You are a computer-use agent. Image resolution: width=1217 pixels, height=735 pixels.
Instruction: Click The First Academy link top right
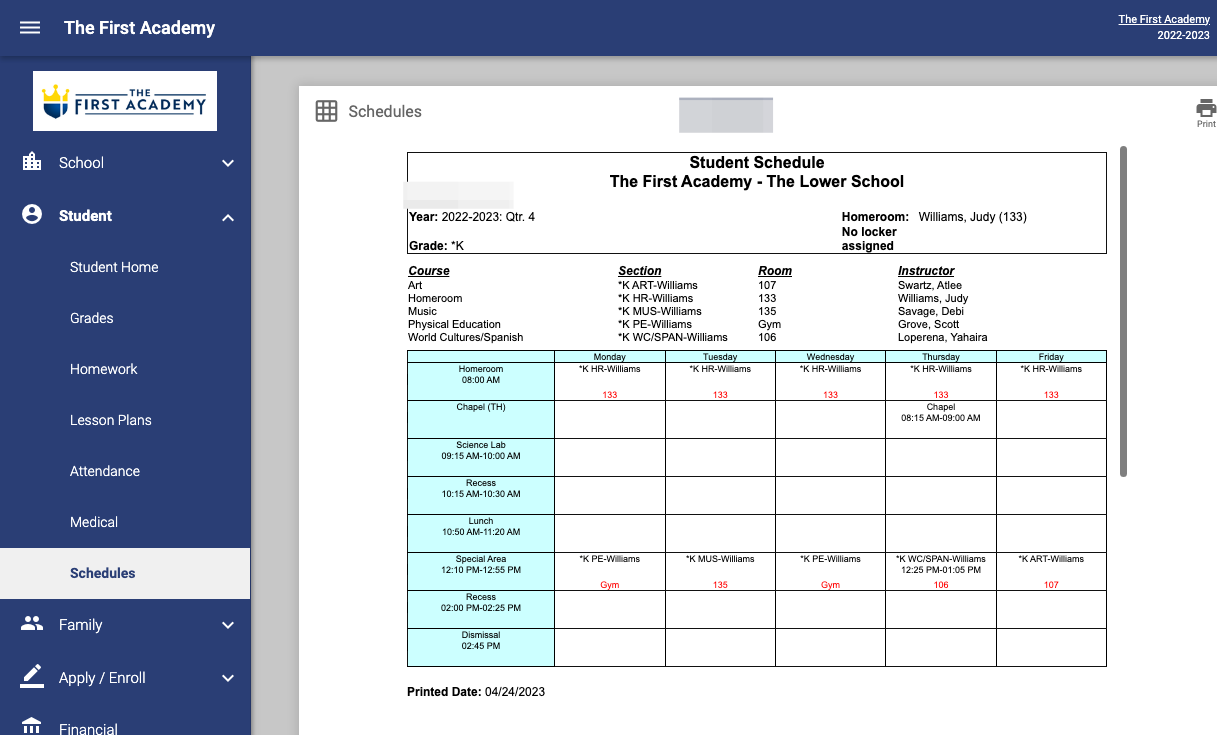pos(1163,19)
